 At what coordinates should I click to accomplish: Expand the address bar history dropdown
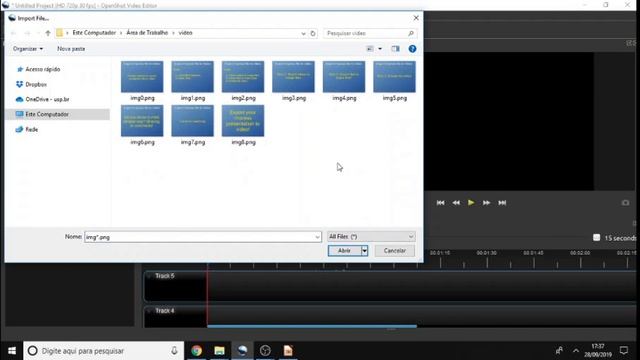click(x=303, y=33)
